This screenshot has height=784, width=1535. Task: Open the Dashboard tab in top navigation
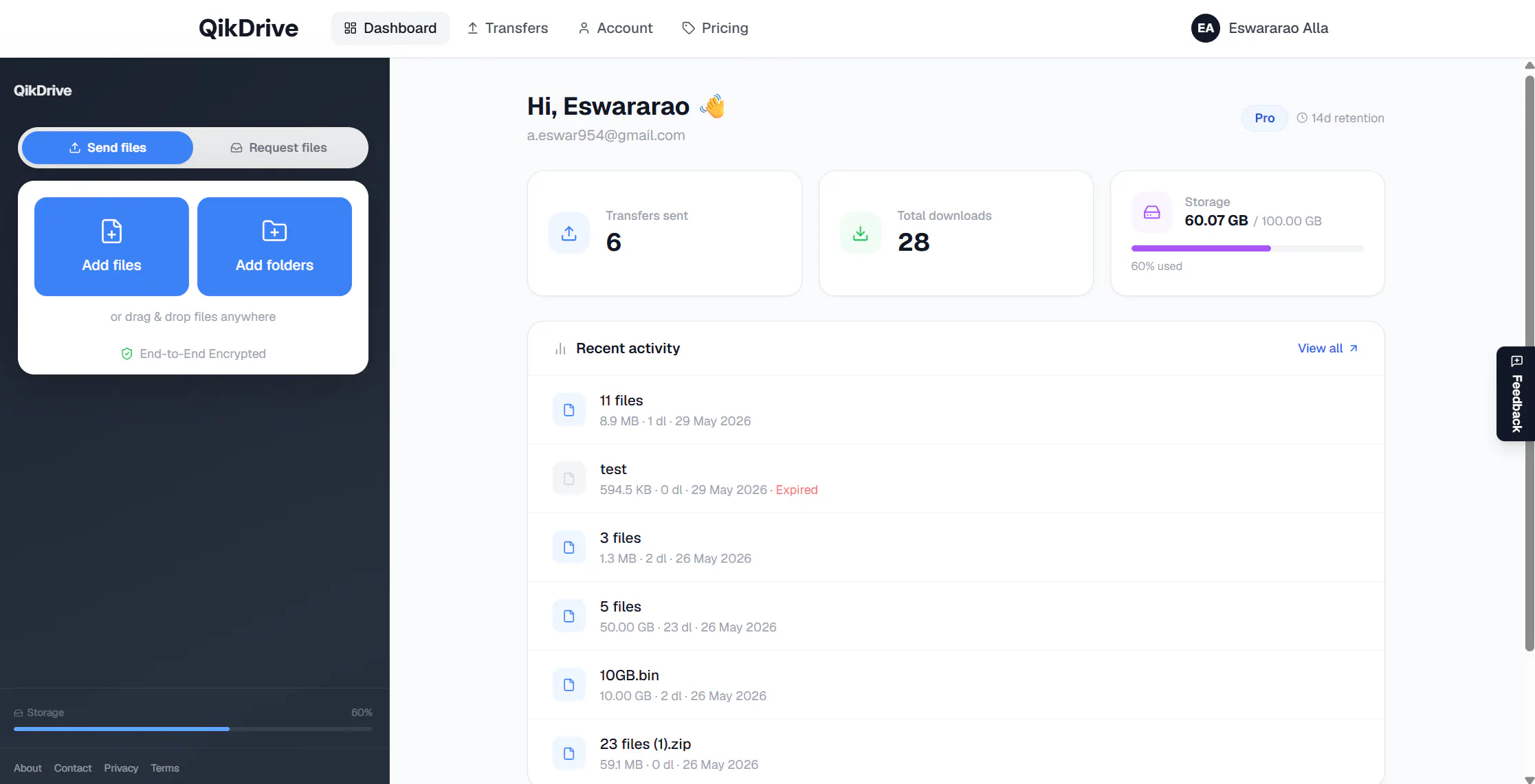(x=390, y=28)
